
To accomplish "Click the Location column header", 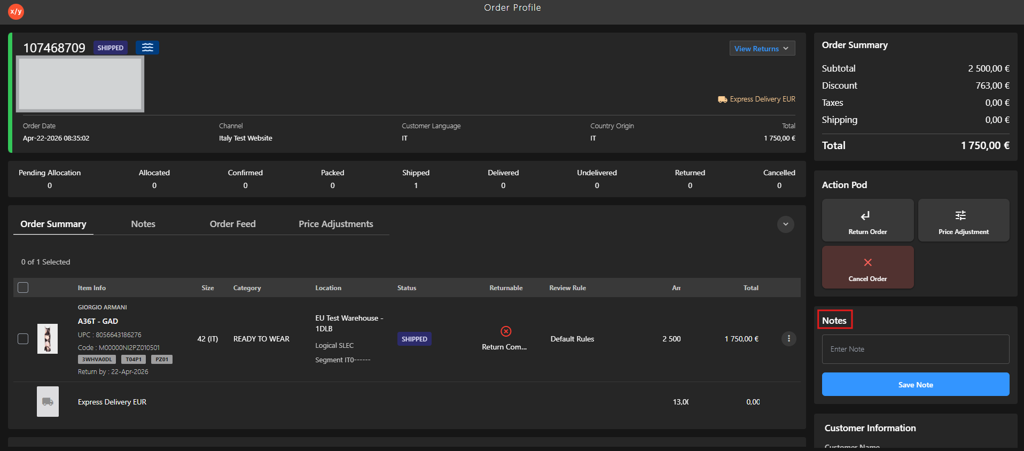I will coord(328,288).
